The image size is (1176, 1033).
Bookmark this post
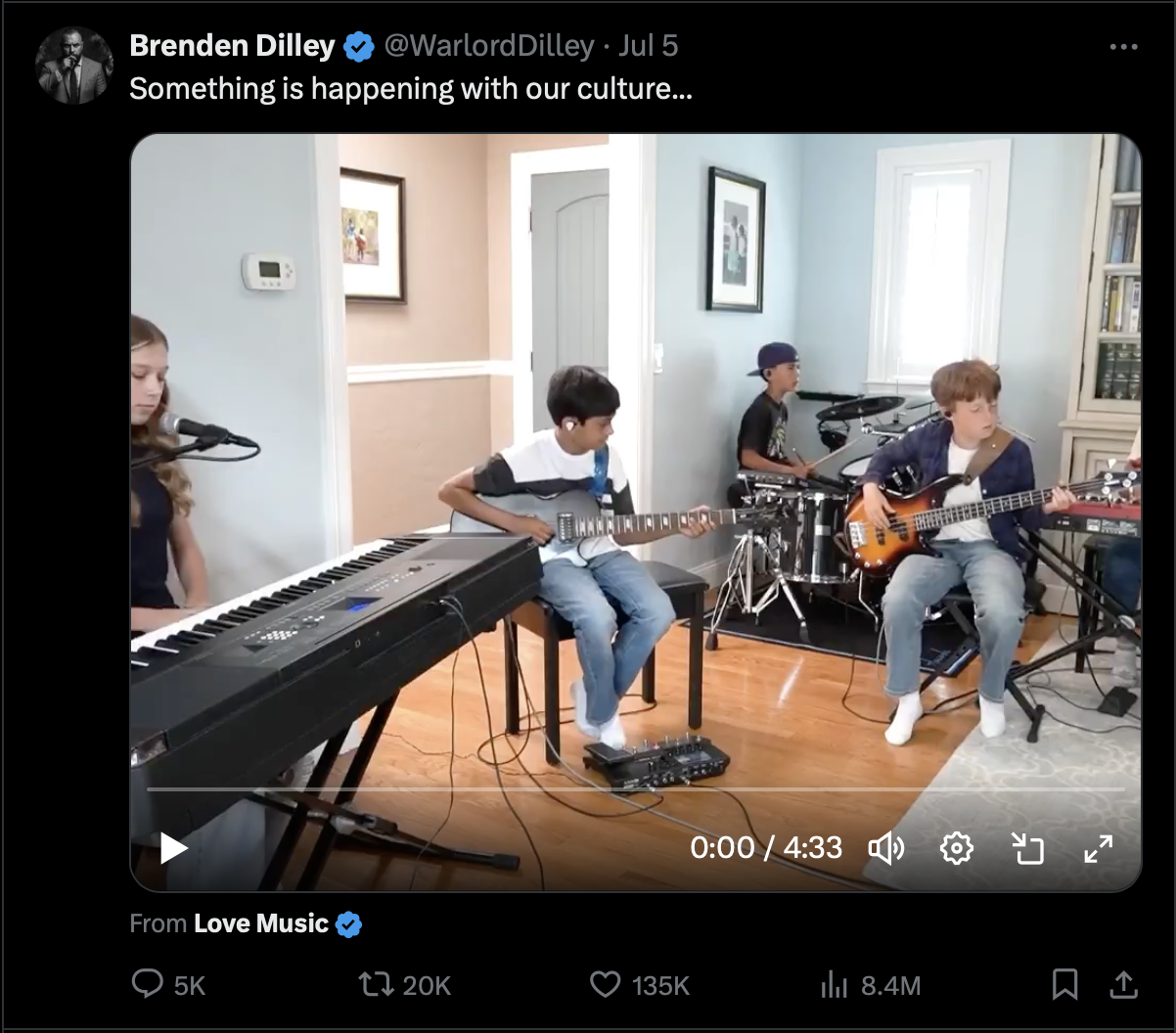tap(1064, 983)
